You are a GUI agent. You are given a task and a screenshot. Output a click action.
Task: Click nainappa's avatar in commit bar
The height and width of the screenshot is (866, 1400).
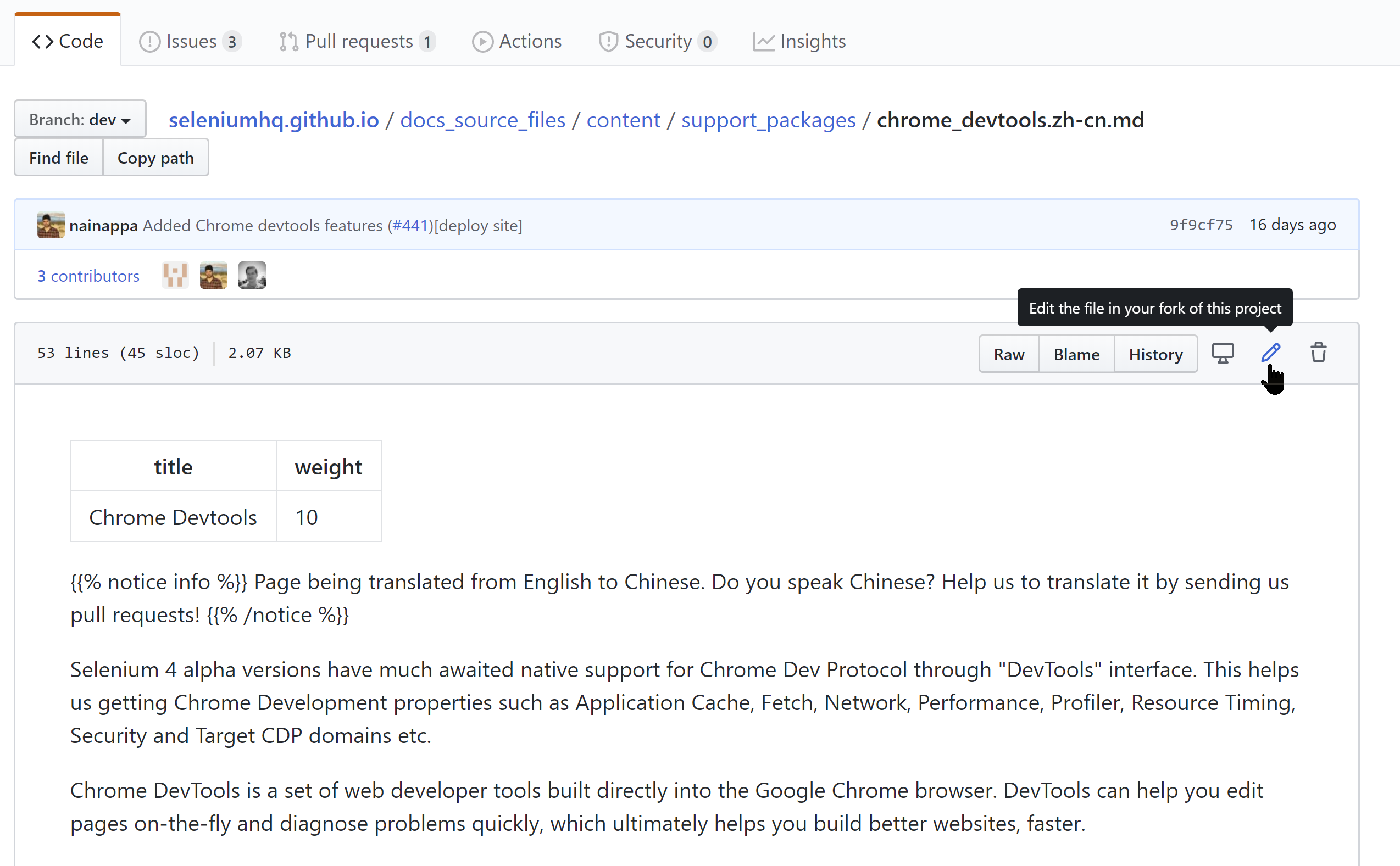(51, 225)
